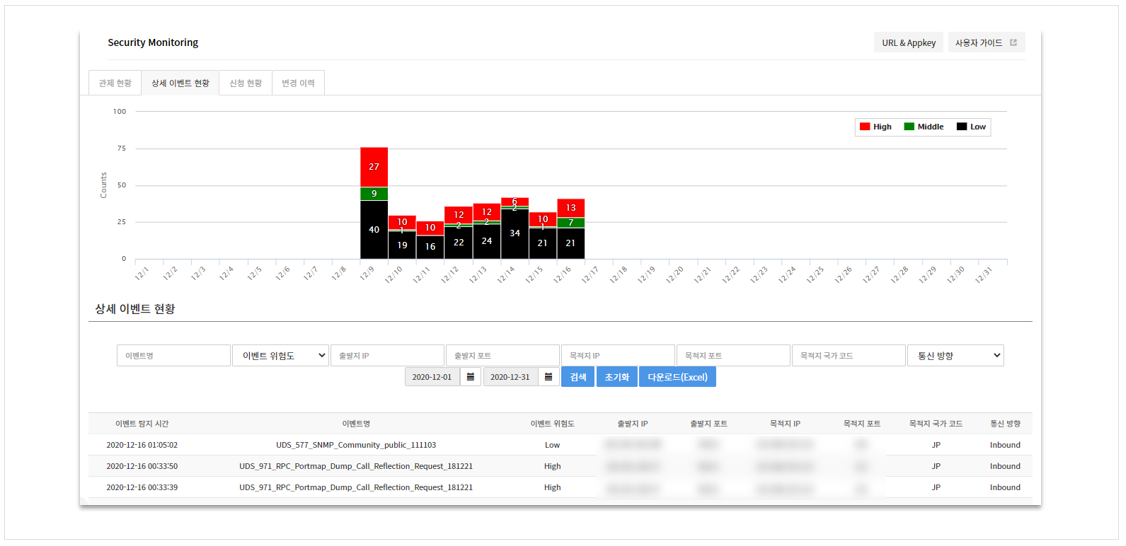This screenshot has height=546, width=1126.
Task: Open the 이벤트 위험도 dropdown
Action: point(280,356)
